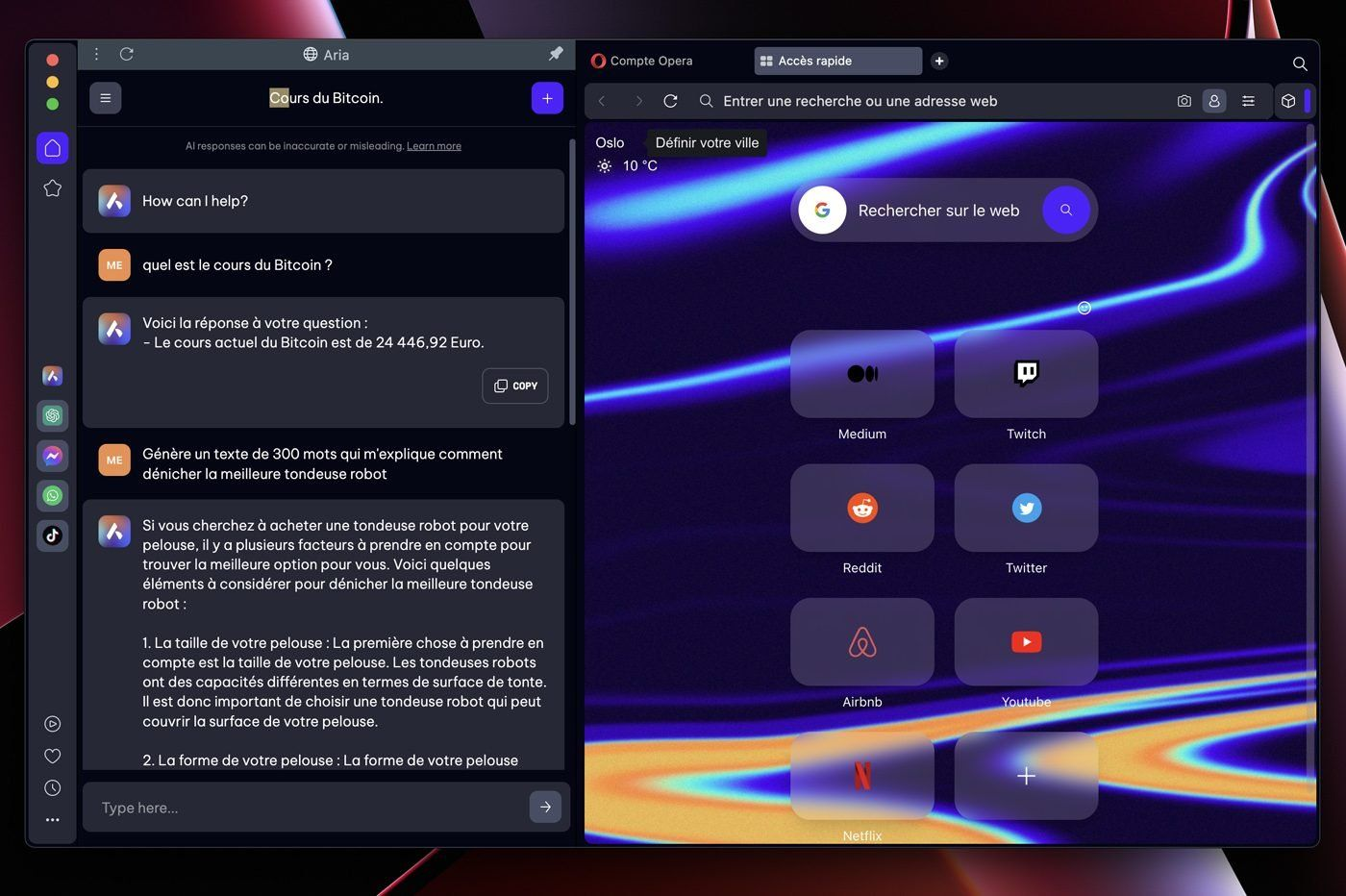Click the Type here message field
This screenshot has height=896, width=1346.
point(312,808)
